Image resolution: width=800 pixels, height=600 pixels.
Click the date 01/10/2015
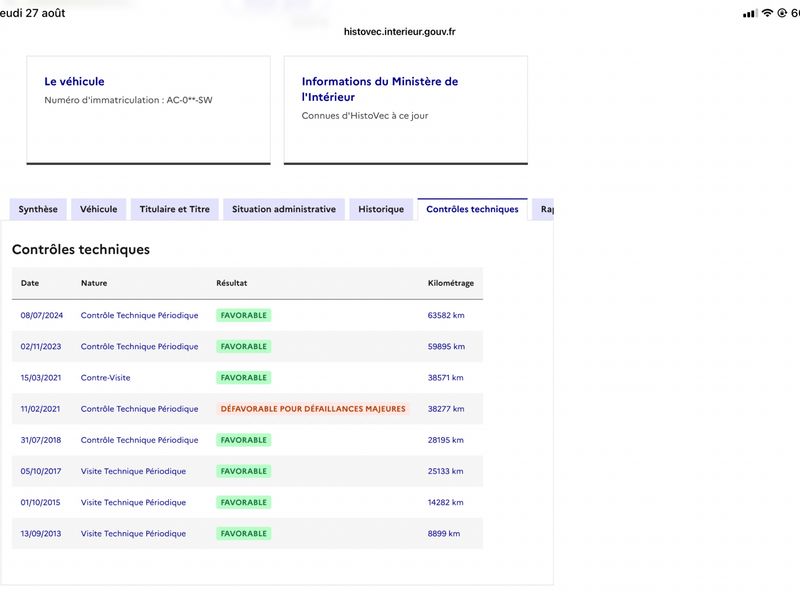(40, 502)
